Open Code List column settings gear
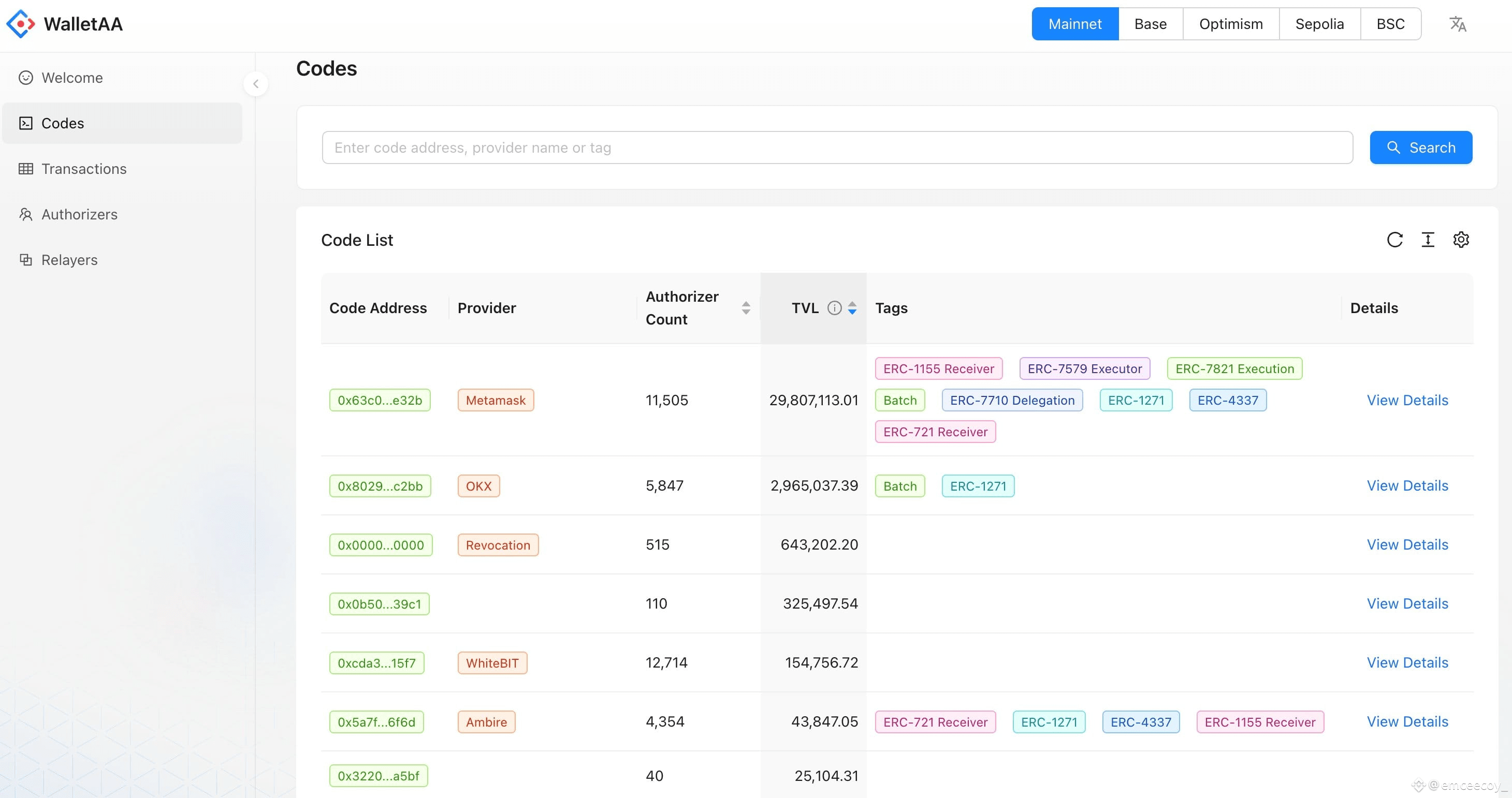Viewport: 1512px width, 798px height. coord(1461,240)
